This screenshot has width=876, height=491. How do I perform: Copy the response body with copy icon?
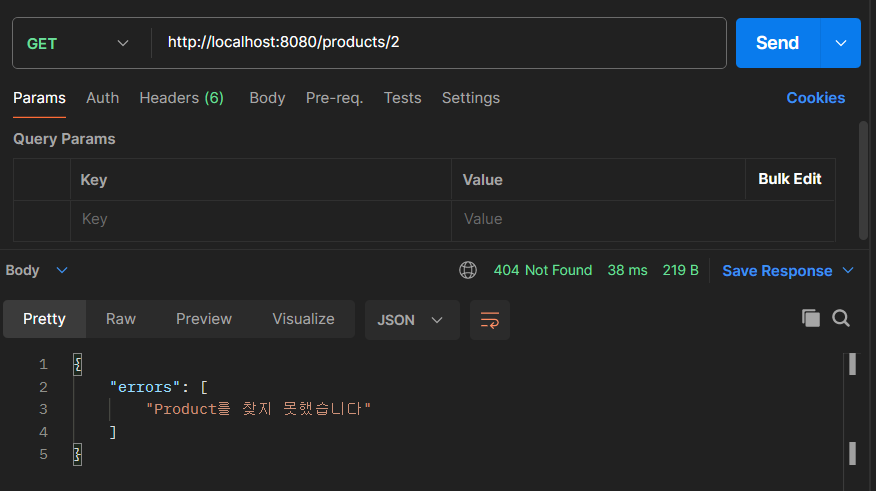tap(811, 318)
